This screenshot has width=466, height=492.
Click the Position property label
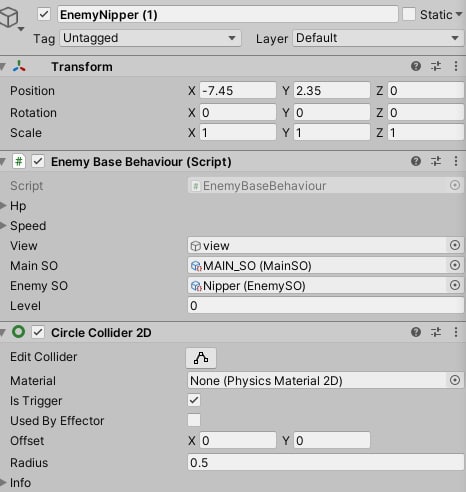point(32,91)
